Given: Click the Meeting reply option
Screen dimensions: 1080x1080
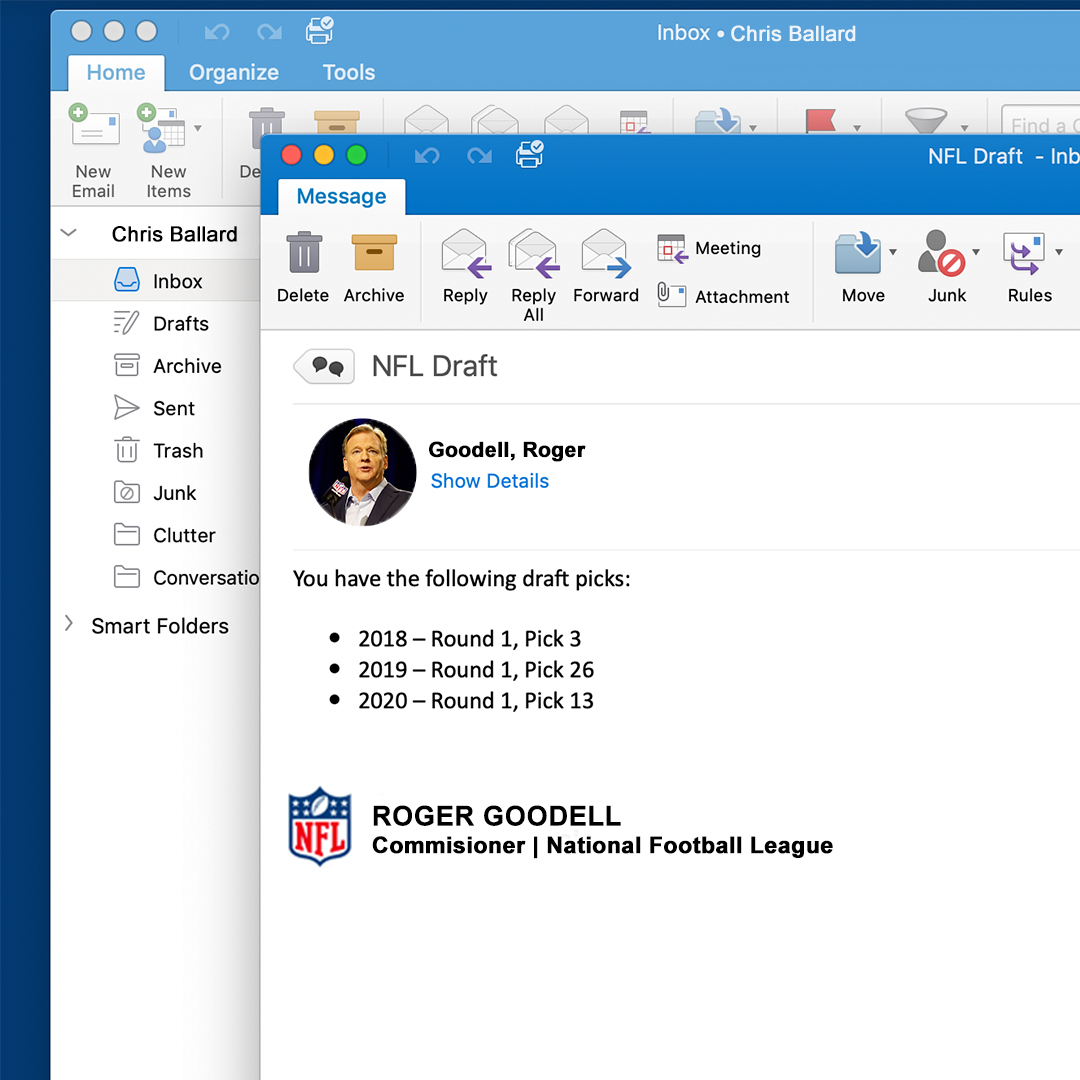Looking at the screenshot, I should coord(709,248).
